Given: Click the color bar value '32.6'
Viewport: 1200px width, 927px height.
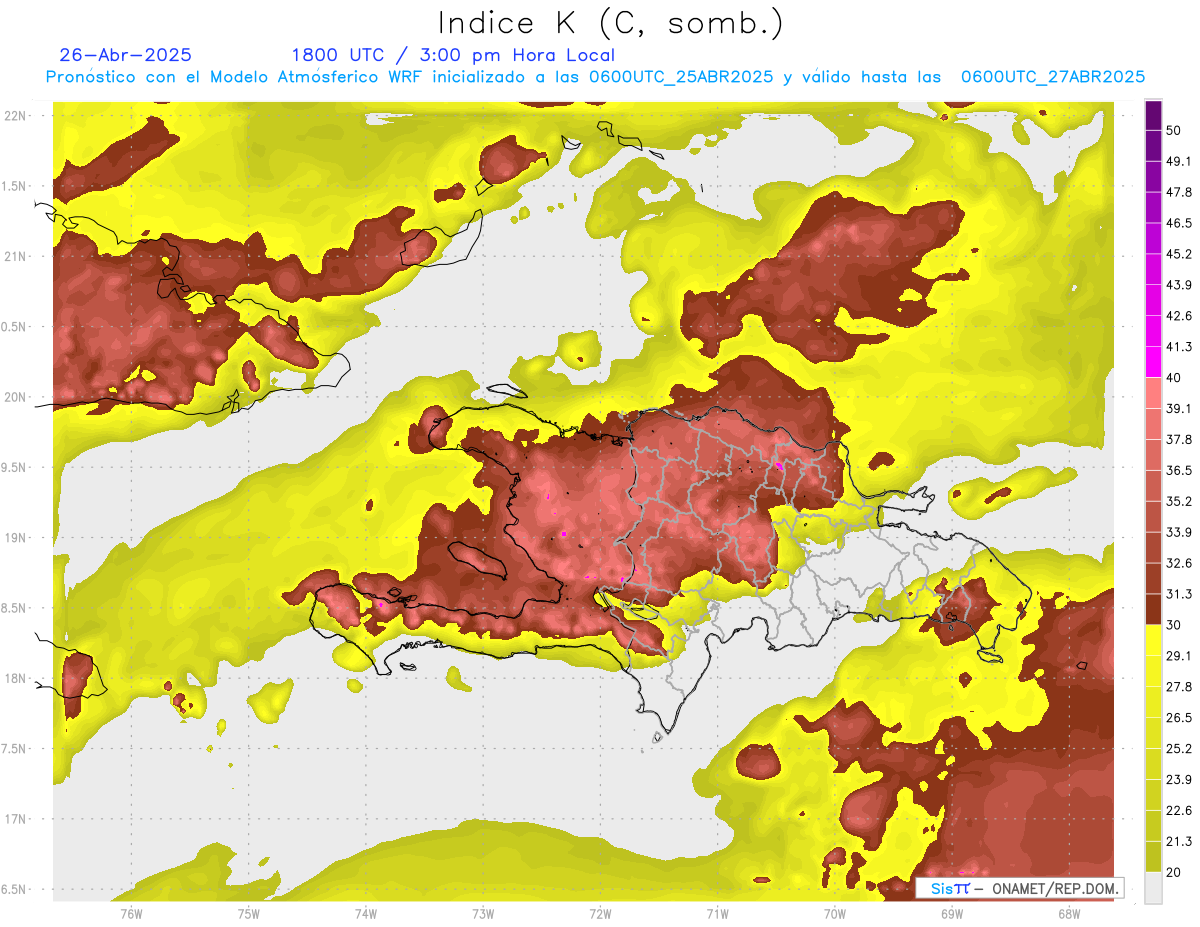Looking at the screenshot, I should coord(1179,563).
